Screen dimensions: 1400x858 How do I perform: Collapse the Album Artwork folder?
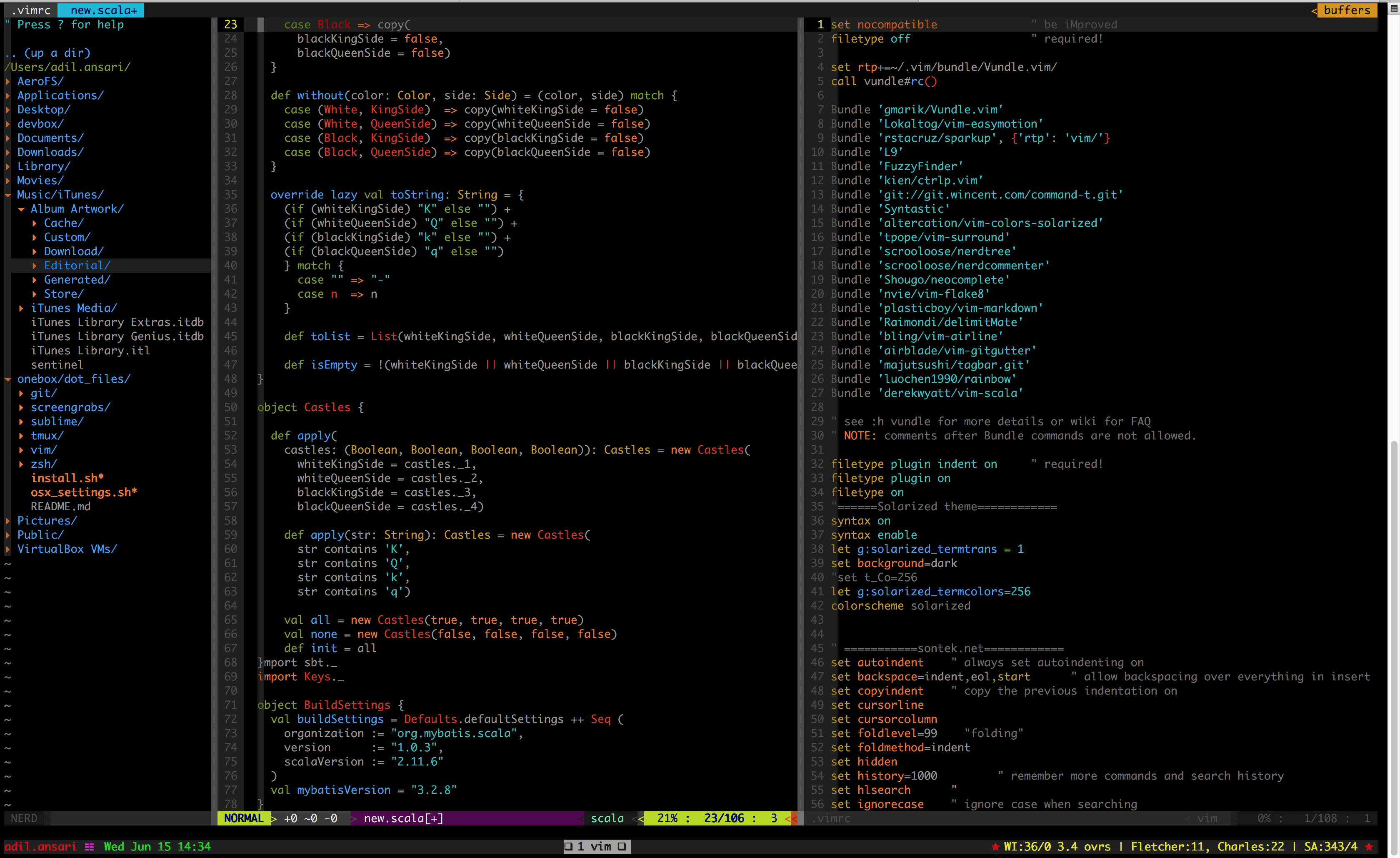(x=22, y=209)
